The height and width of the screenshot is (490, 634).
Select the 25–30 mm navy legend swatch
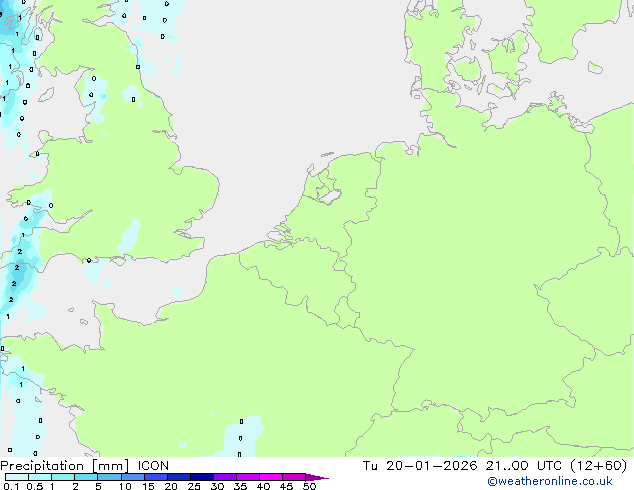click(201, 477)
